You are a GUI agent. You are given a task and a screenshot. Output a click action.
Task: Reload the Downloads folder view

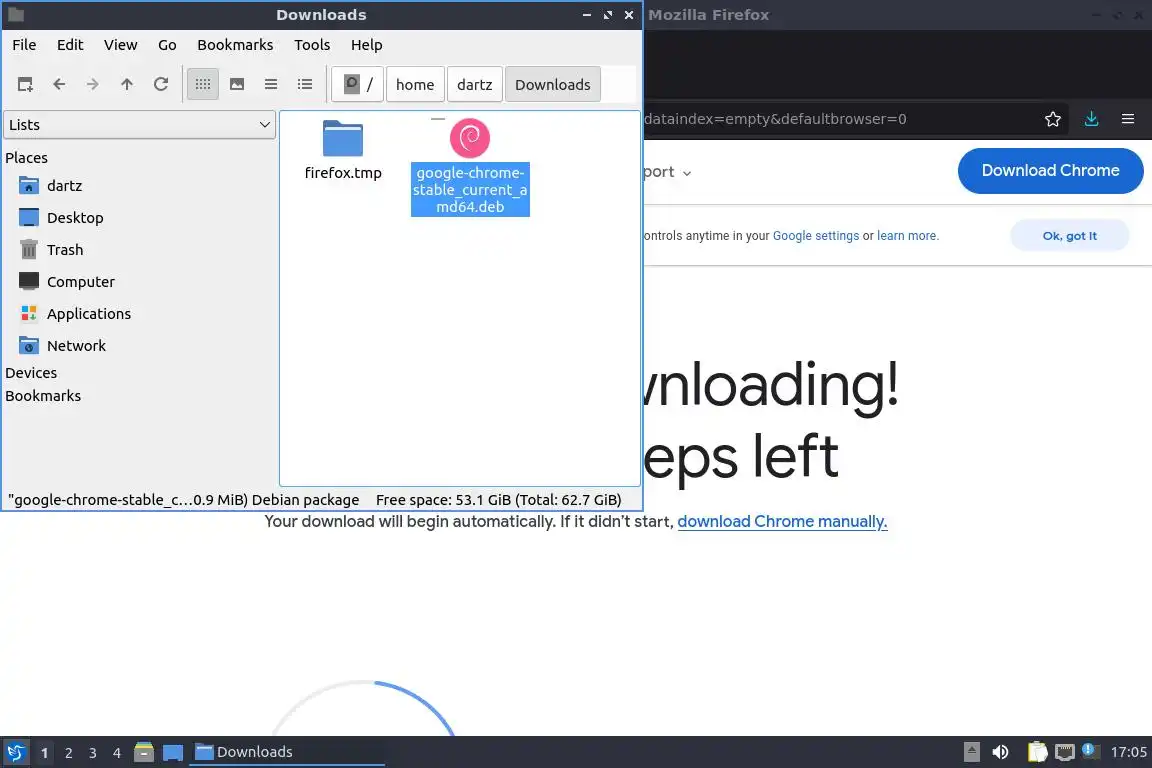[x=161, y=85]
